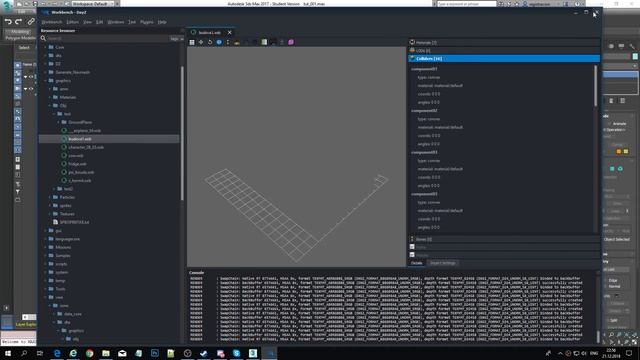Click the LODs section icon in details panel

[x=412, y=50]
